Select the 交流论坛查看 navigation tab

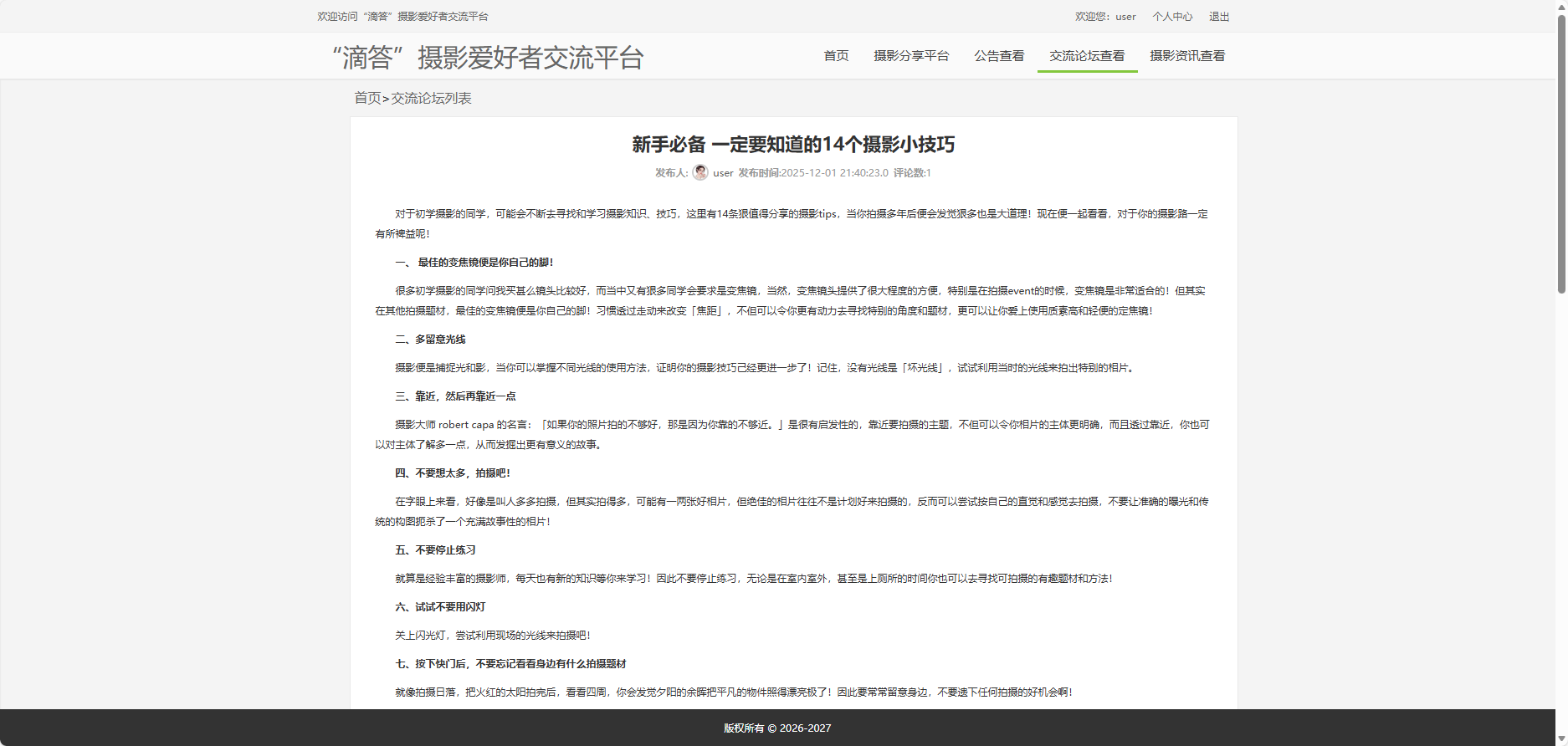[x=1087, y=56]
